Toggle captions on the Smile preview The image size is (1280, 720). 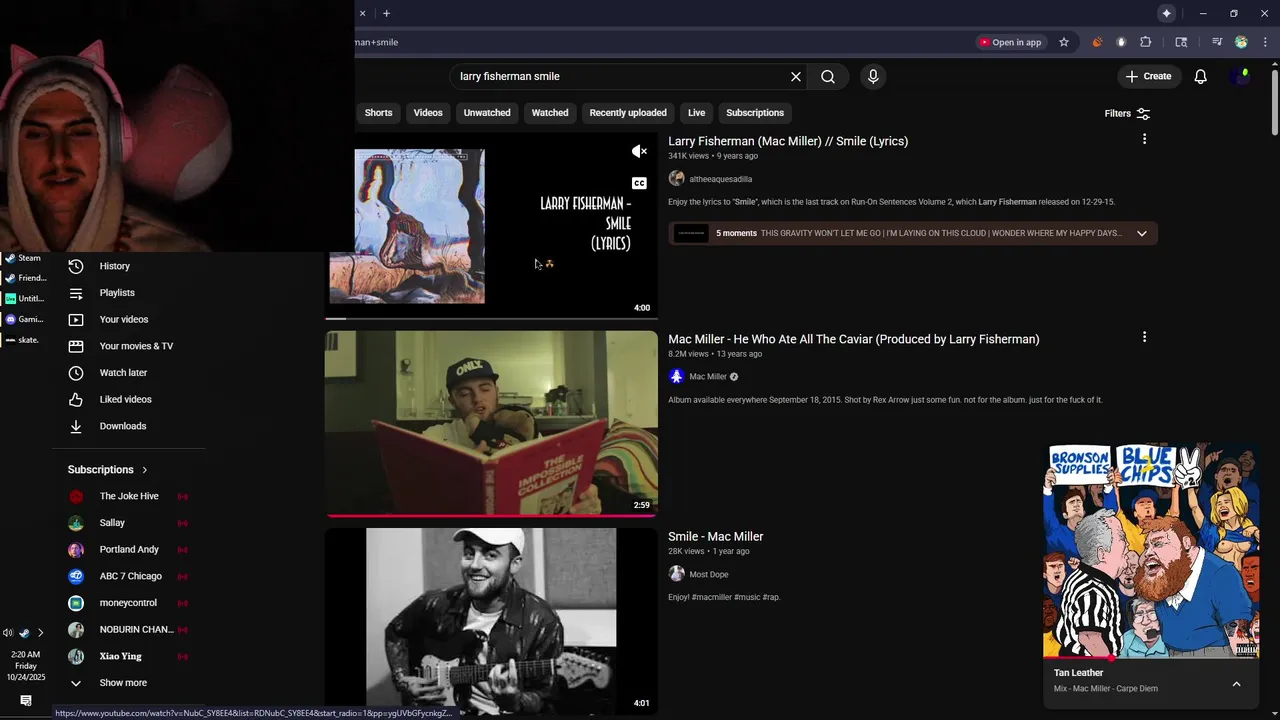(639, 183)
